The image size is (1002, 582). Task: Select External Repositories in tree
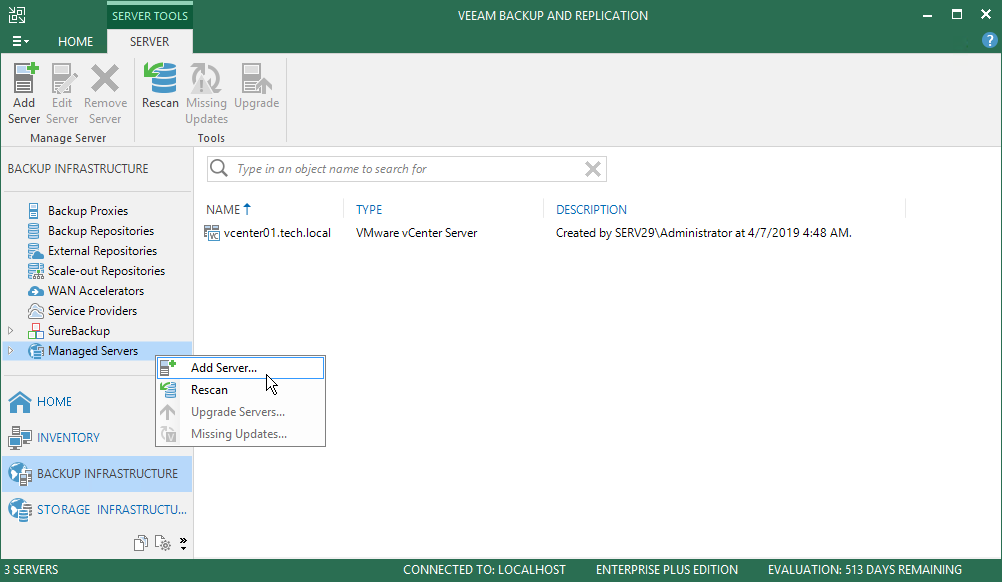coord(102,251)
